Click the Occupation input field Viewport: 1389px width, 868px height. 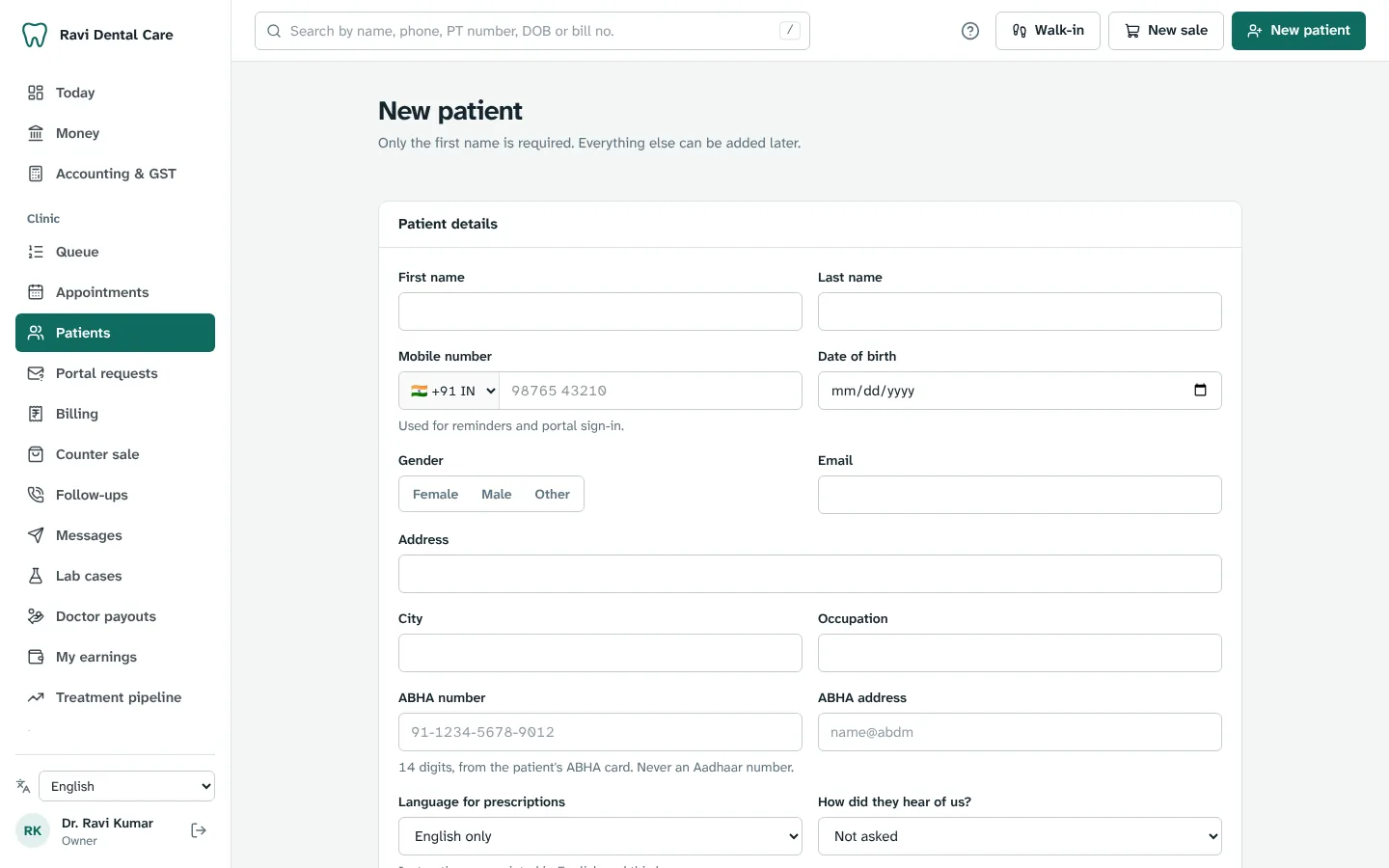(1020, 653)
